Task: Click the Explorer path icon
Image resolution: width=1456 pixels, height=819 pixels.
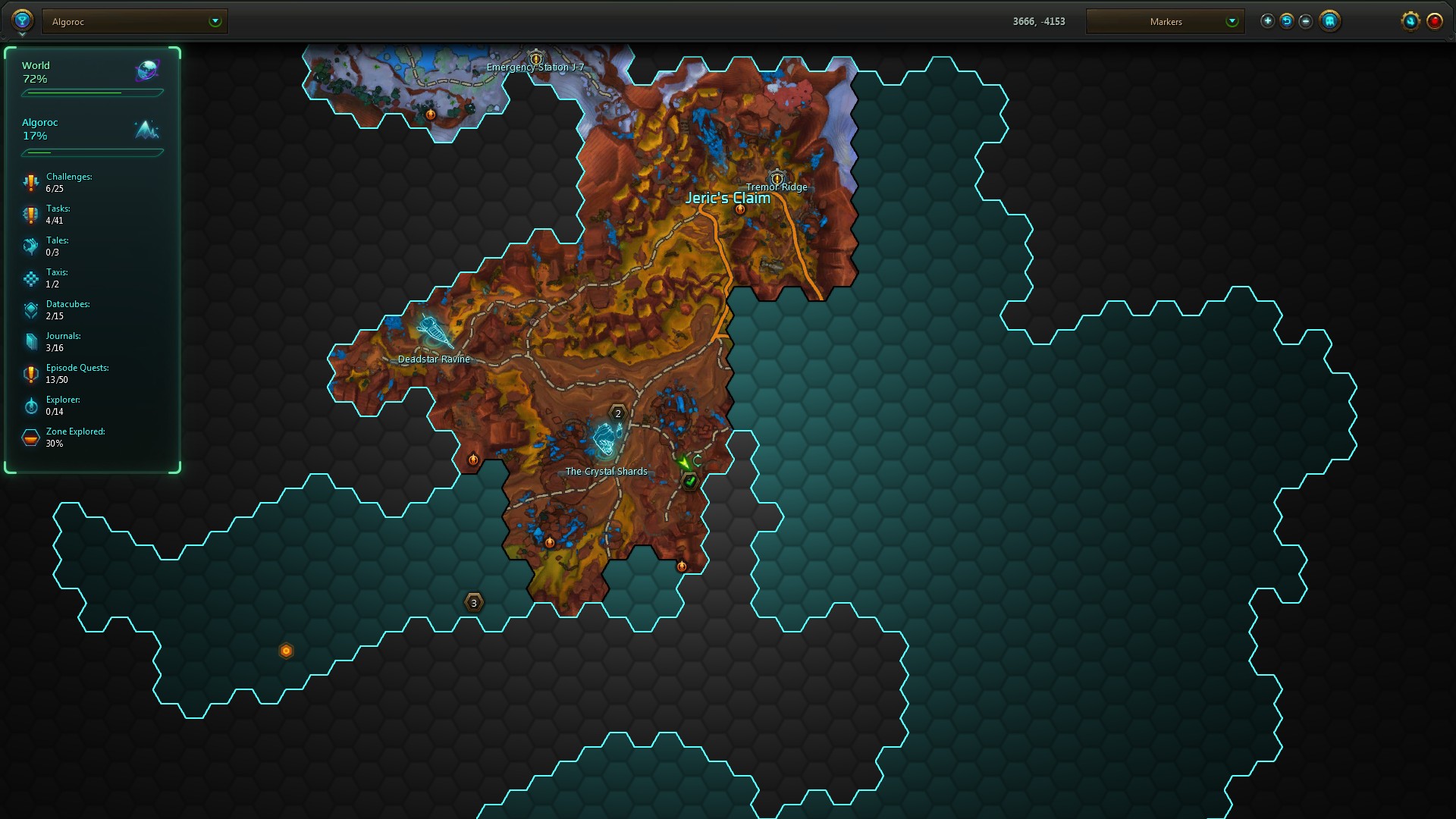Action: (x=30, y=406)
